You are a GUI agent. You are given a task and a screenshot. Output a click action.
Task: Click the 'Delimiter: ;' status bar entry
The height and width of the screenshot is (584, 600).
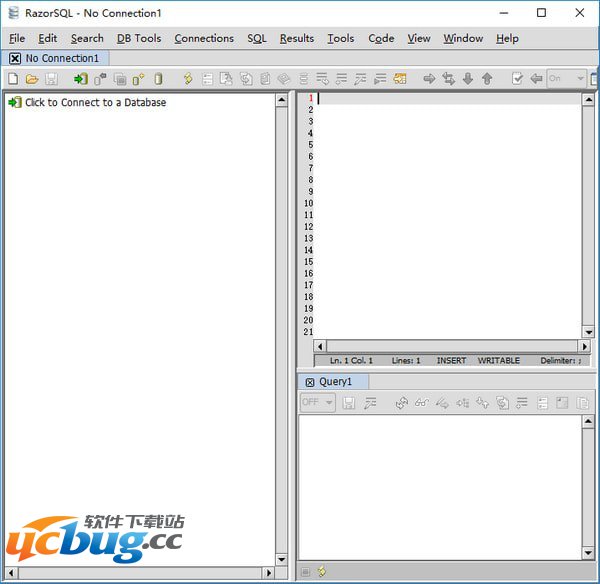click(561, 361)
